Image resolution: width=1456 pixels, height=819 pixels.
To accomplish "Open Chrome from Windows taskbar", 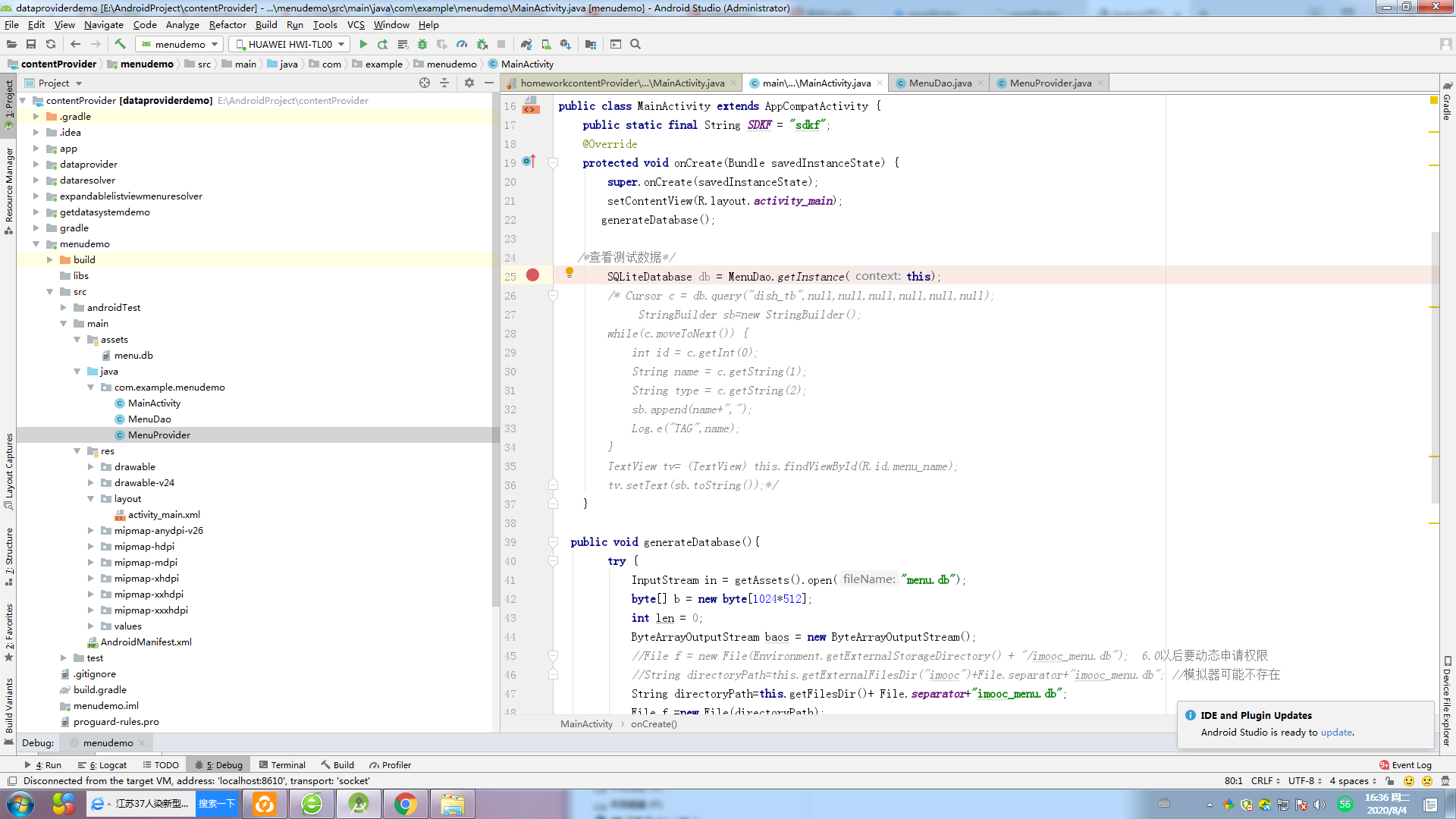I will click(x=405, y=804).
